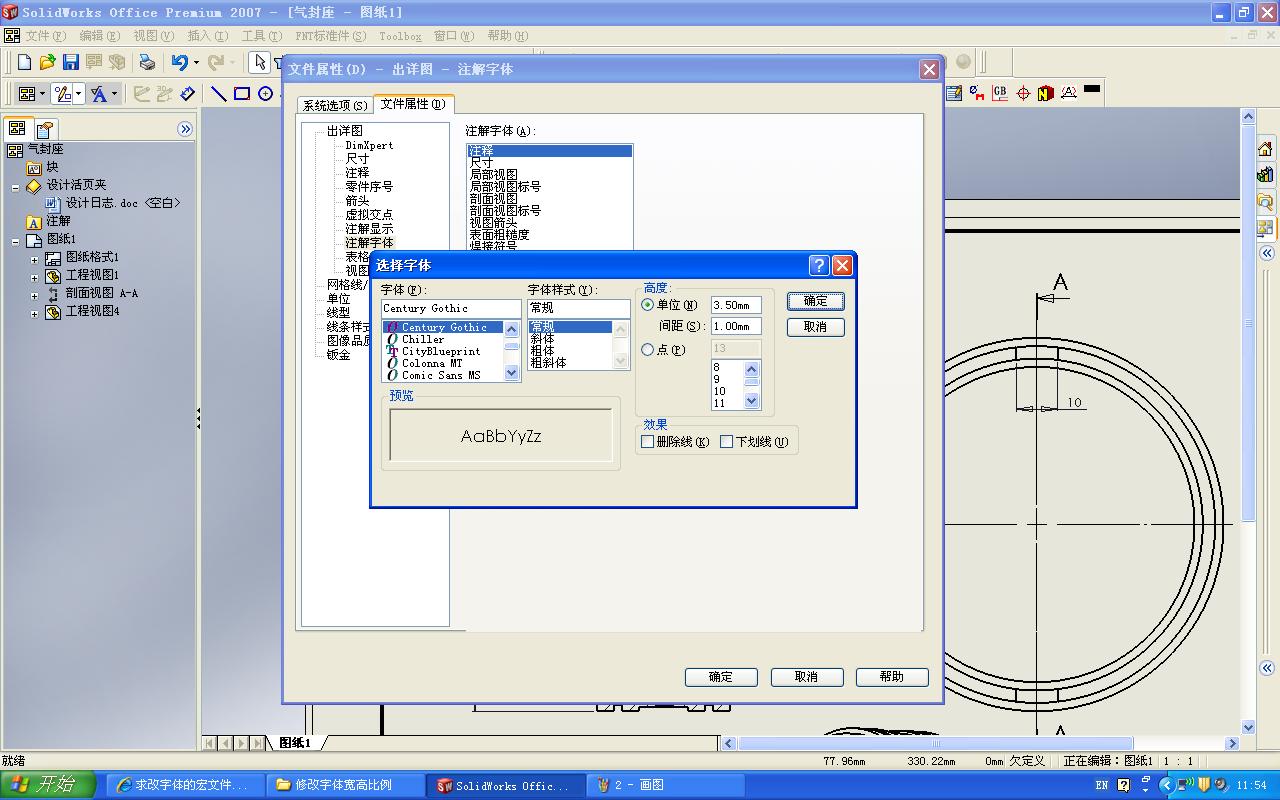
Task: Select 斜体 in the font style list
Action: point(542,339)
